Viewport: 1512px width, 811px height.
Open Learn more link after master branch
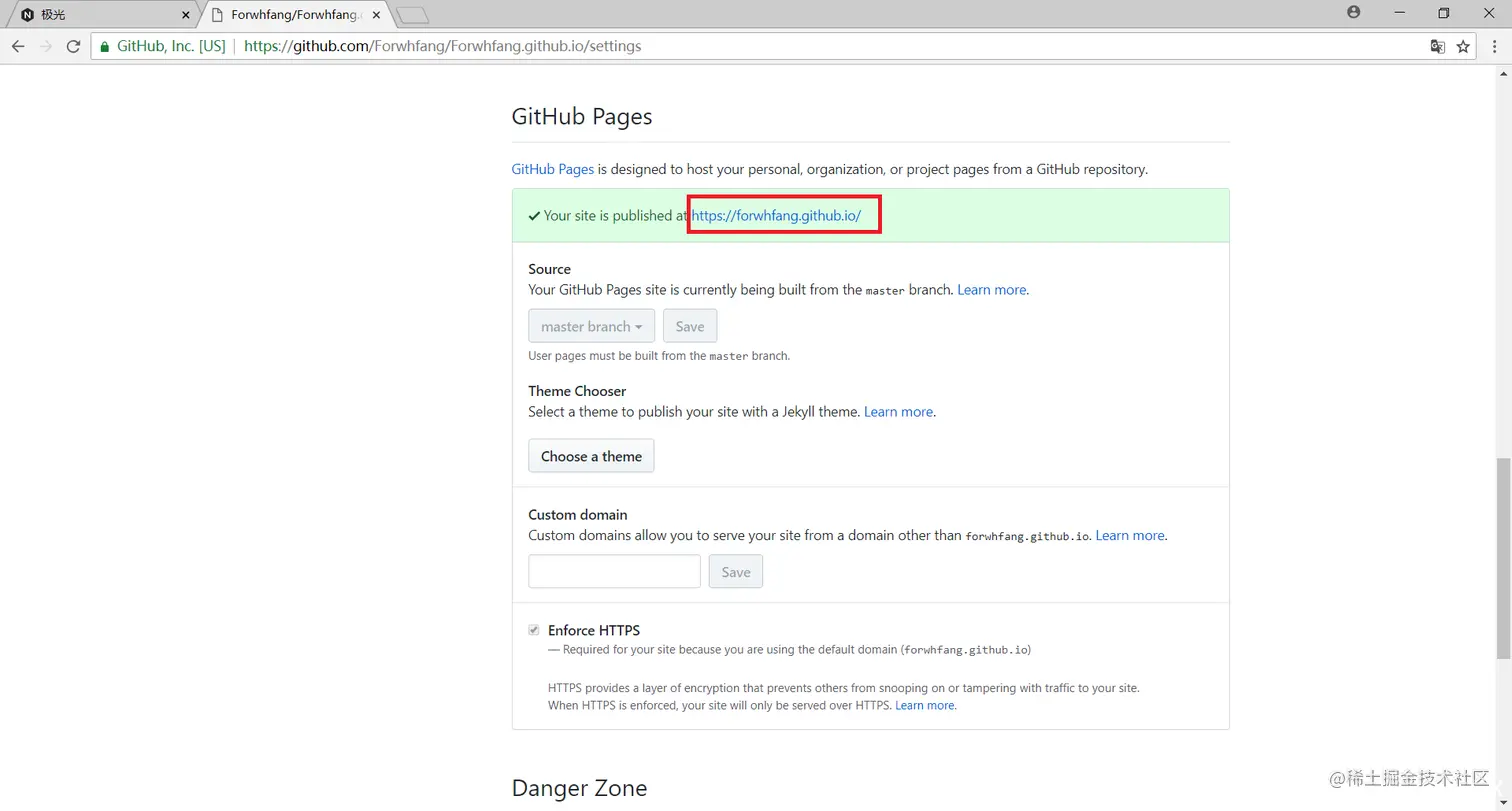click(992, 290)
